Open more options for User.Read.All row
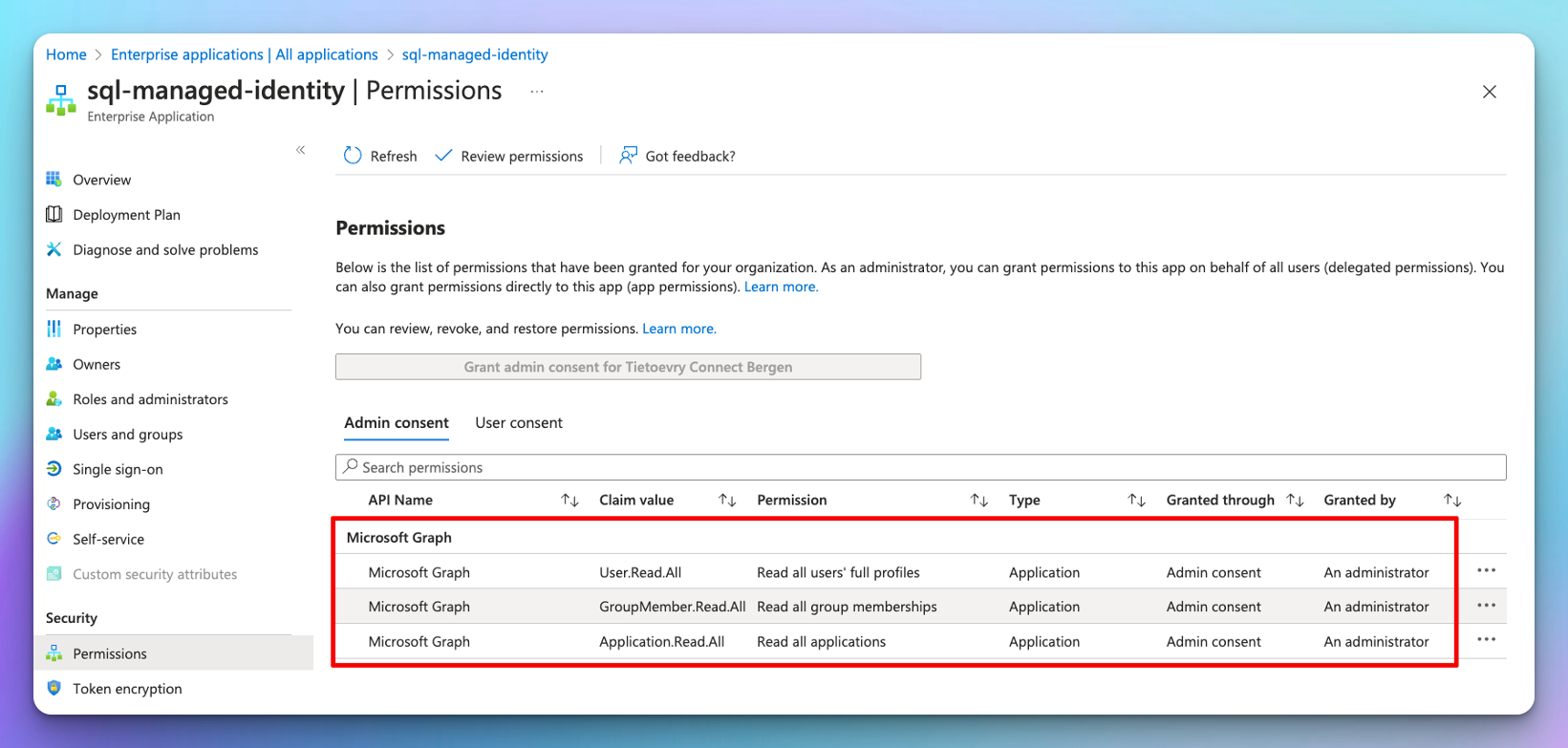The image size is (1568, 748). coord(1486,571)
